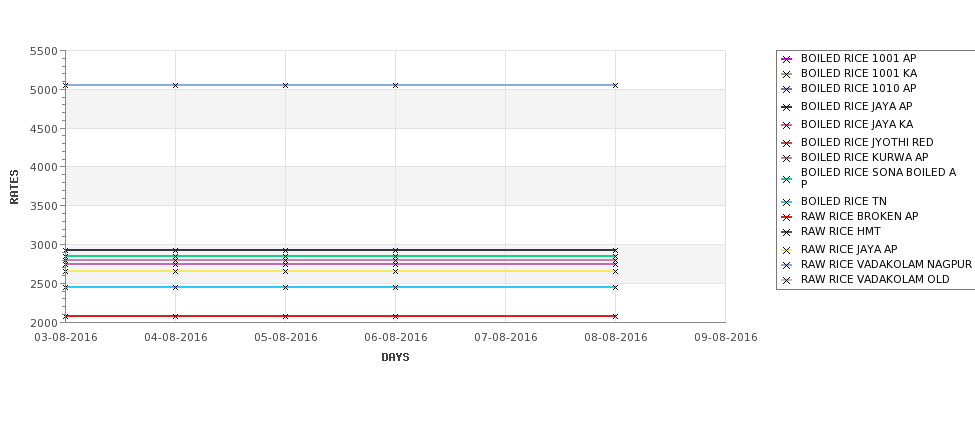
Task: Select the BOILED RICE JAYA AP legend marker
Action: (786, 107)
